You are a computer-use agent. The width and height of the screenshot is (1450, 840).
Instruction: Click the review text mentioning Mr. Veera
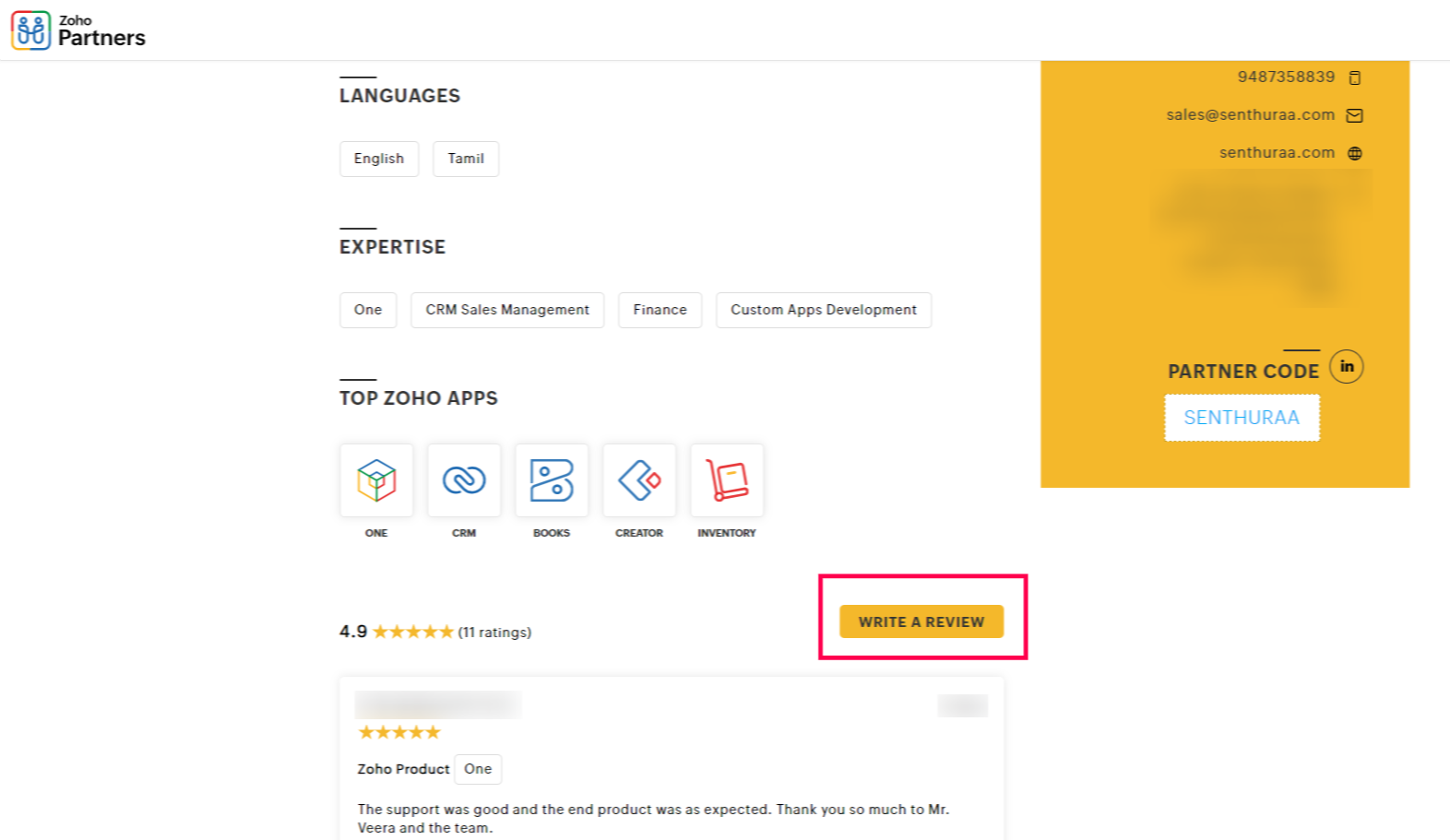653,818
